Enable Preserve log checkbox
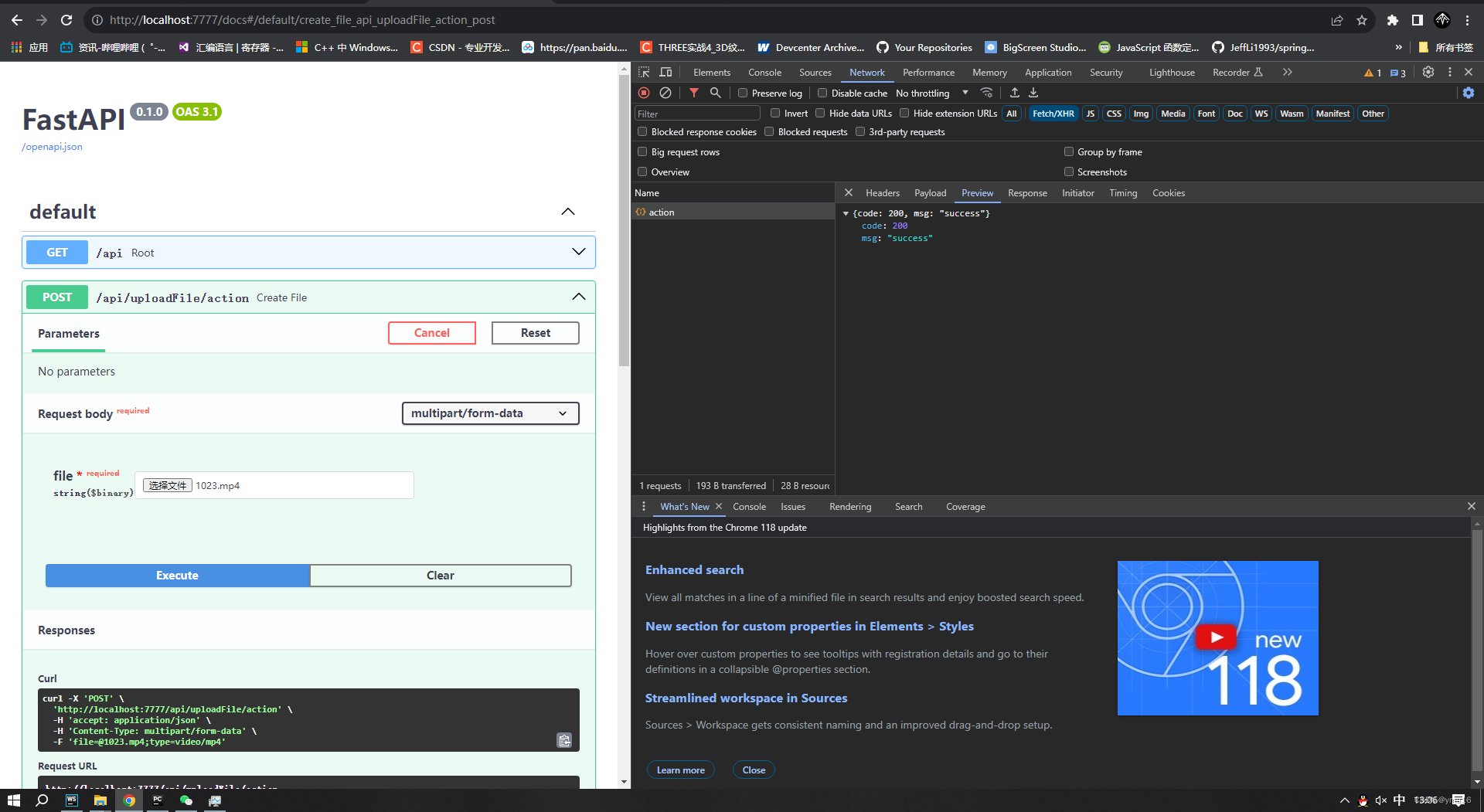Screen dimensions: 1484x812 coord(743,93)
